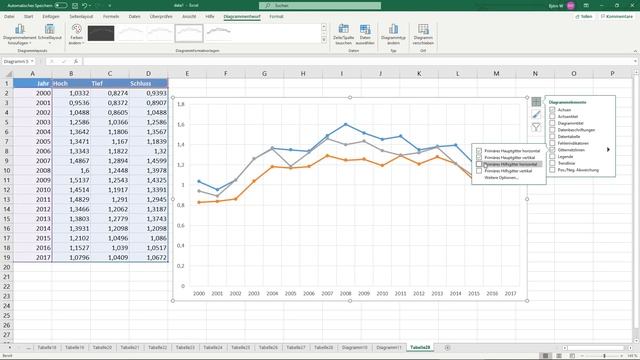Toggle Datentabelle checkbox
This screenshot has width=640, height=360.
point(552,136)
